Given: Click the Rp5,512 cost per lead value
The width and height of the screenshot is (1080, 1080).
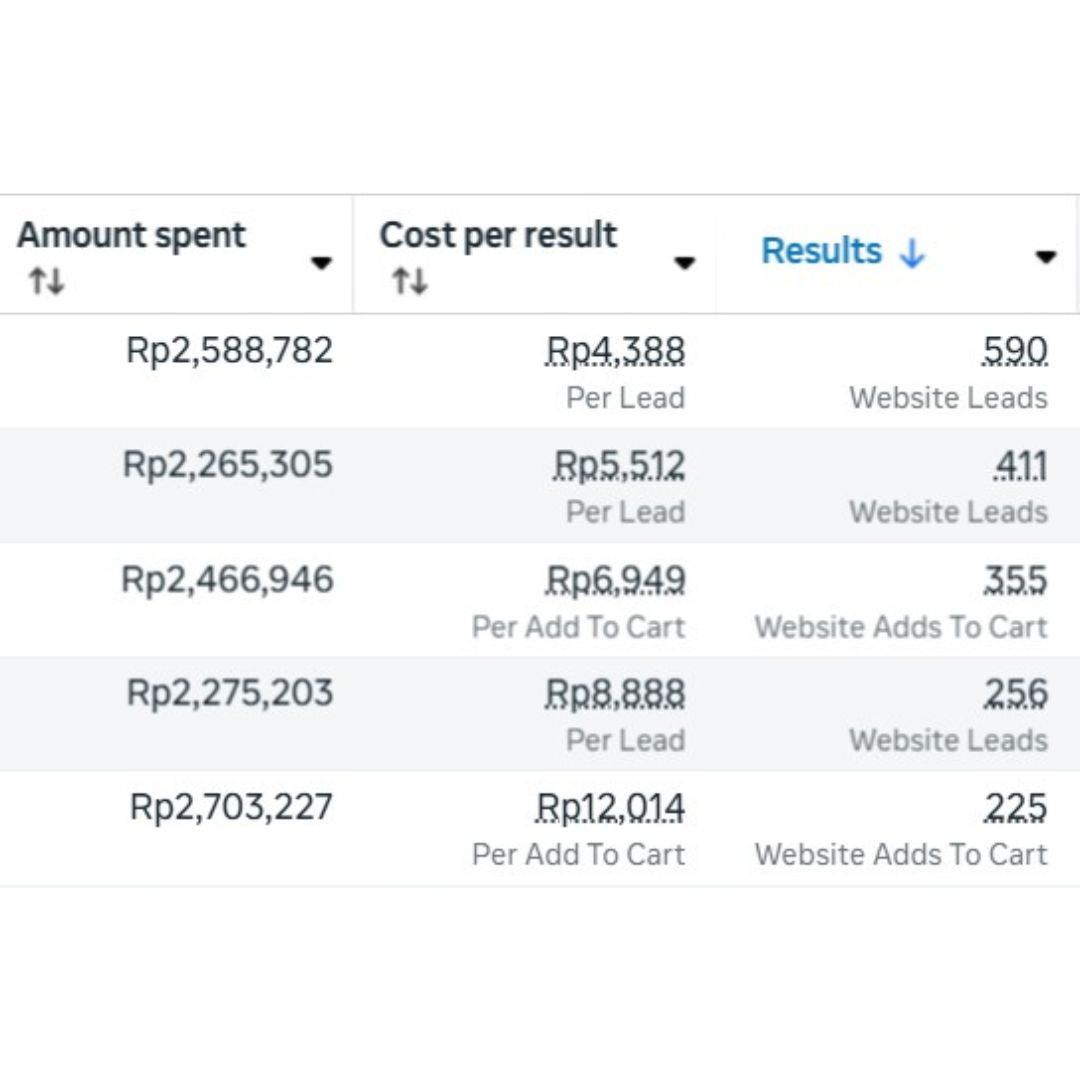Looking at the screenshot, I should point(619,465).
